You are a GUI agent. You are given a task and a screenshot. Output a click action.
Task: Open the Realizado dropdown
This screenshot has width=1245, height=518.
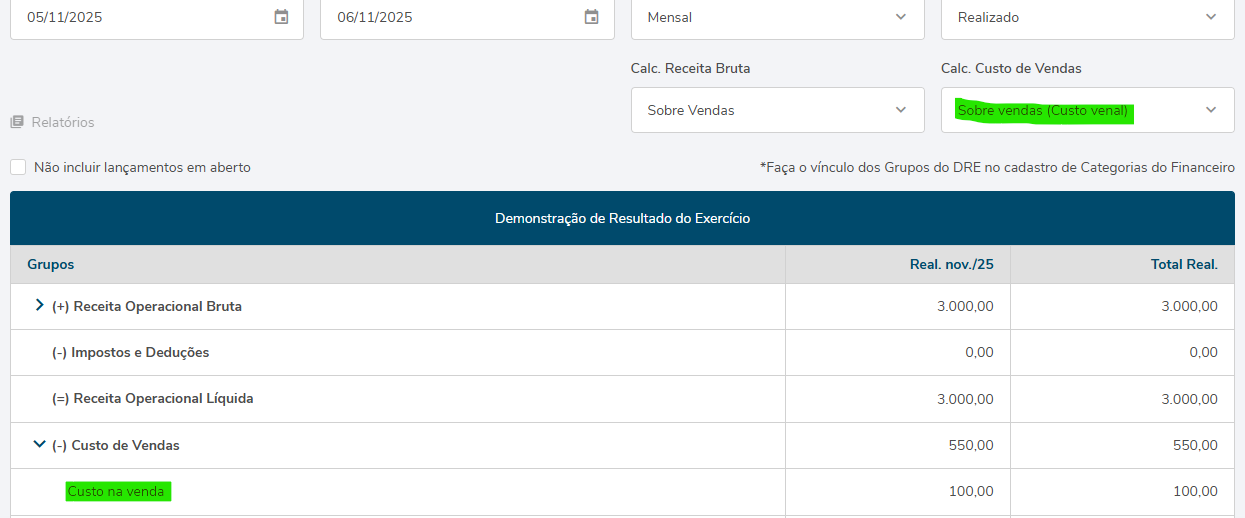(x=1087, y=17)
